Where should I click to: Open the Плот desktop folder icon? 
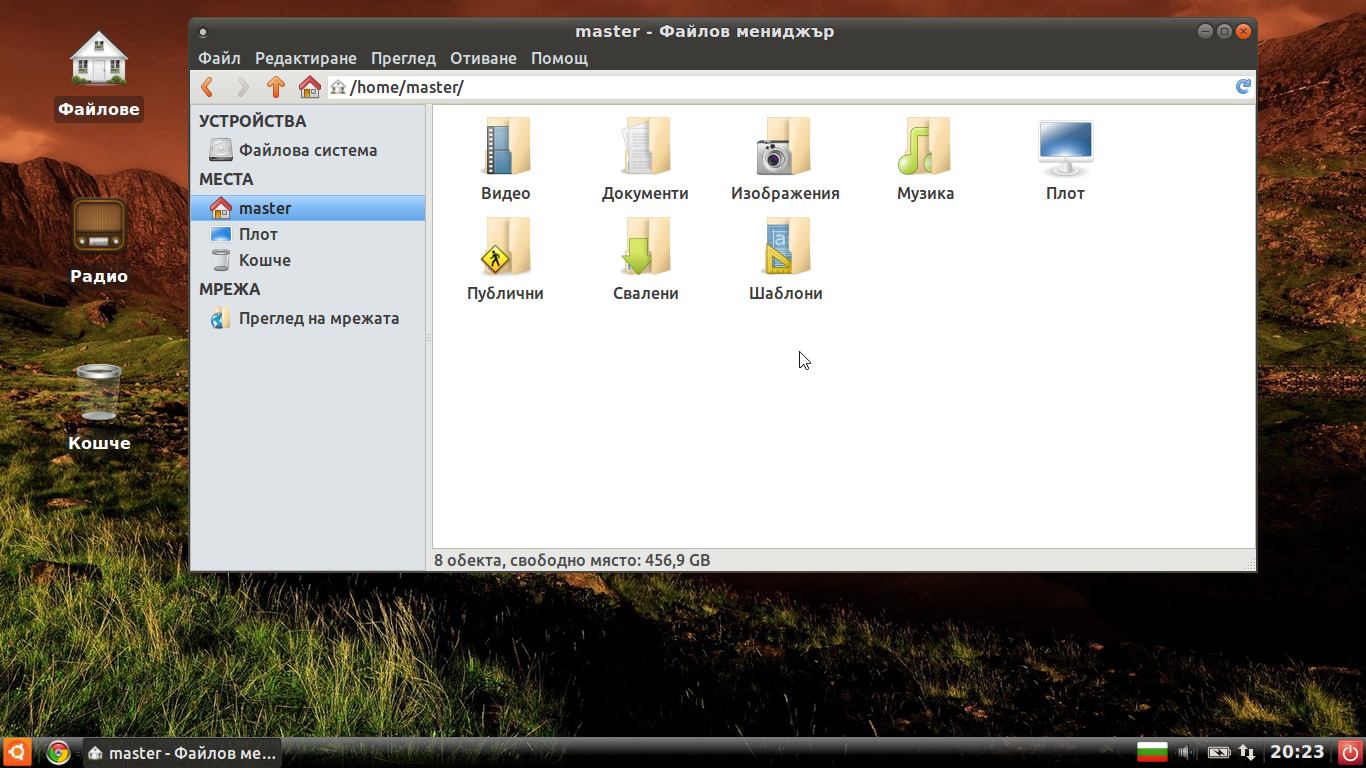tap(1065, 160)
